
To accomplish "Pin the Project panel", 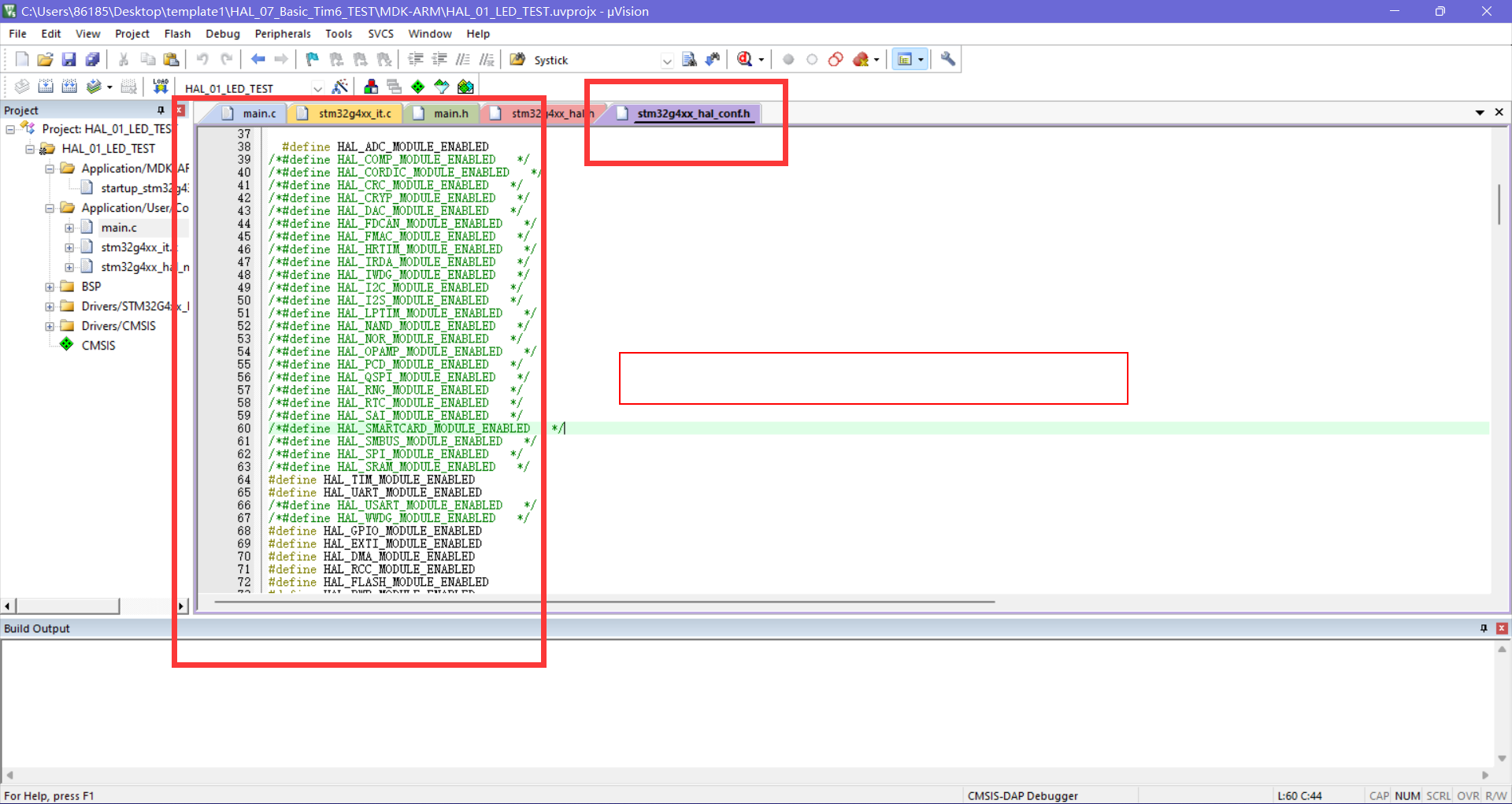I will pos(161,110).
